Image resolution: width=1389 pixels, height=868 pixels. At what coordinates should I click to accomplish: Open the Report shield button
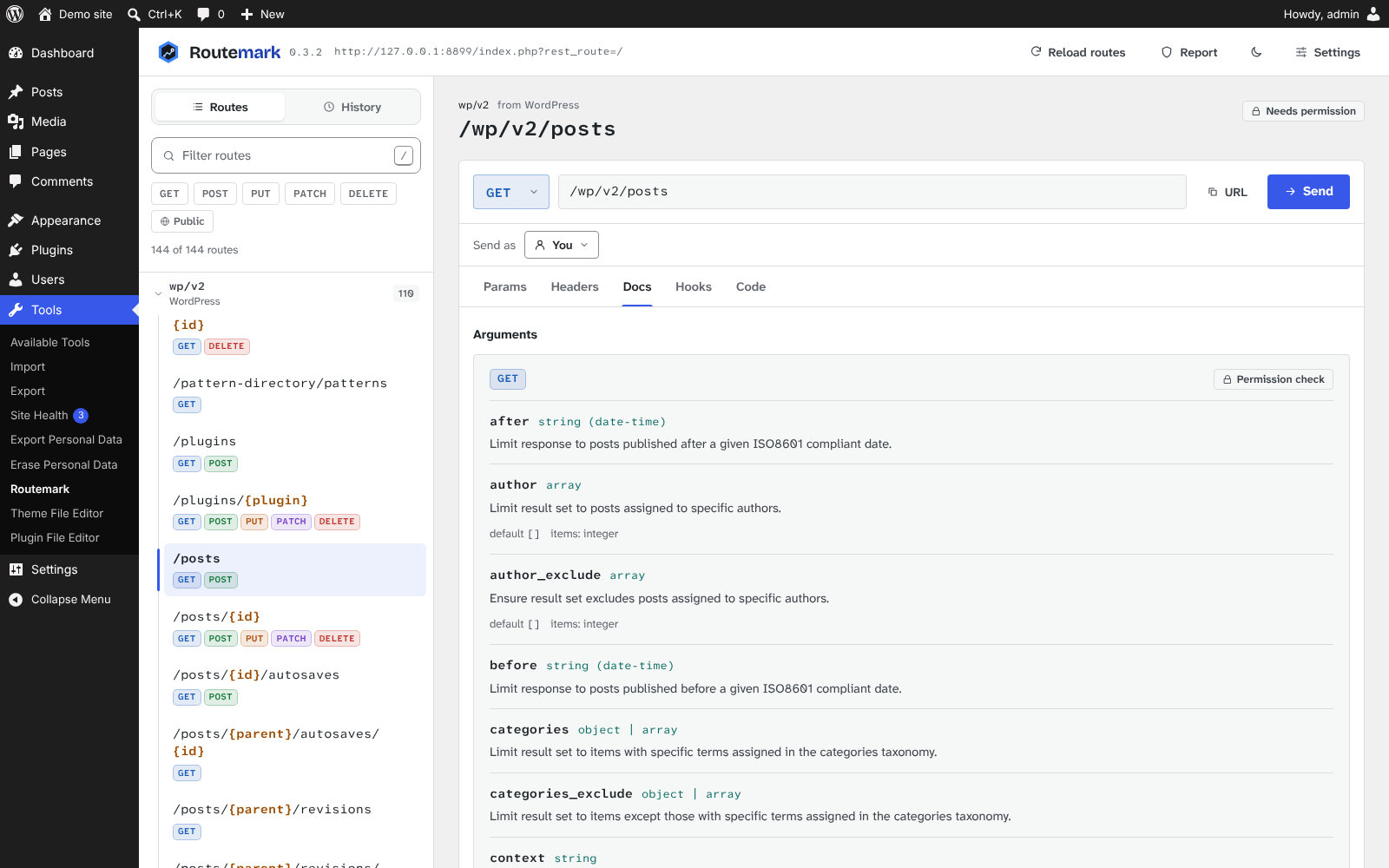pyautogui.click(x=1189, y=52)
